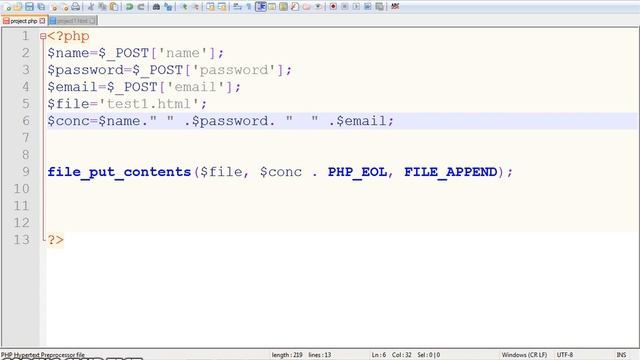
Task: Open Folder as Workspace icon
Action: (306, 7)
